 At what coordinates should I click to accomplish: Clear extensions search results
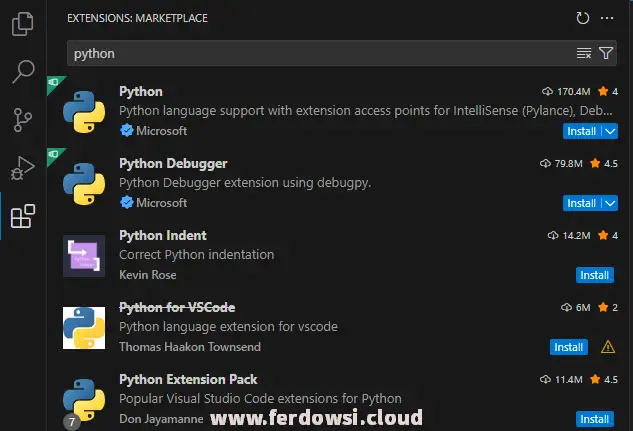tap(584, 53)
